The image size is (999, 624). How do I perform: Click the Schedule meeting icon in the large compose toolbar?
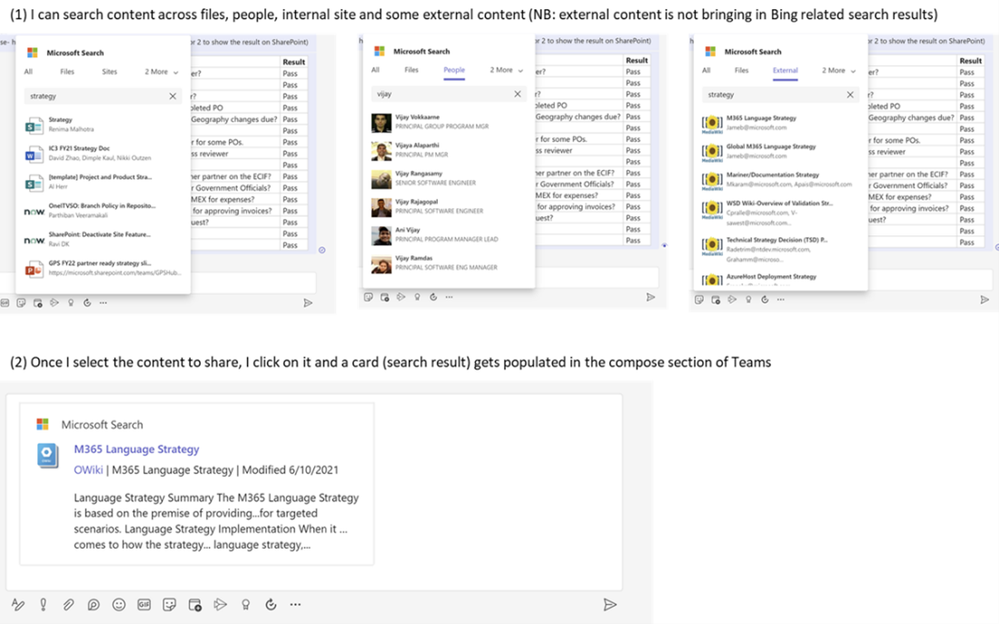(x=195, y=605)
